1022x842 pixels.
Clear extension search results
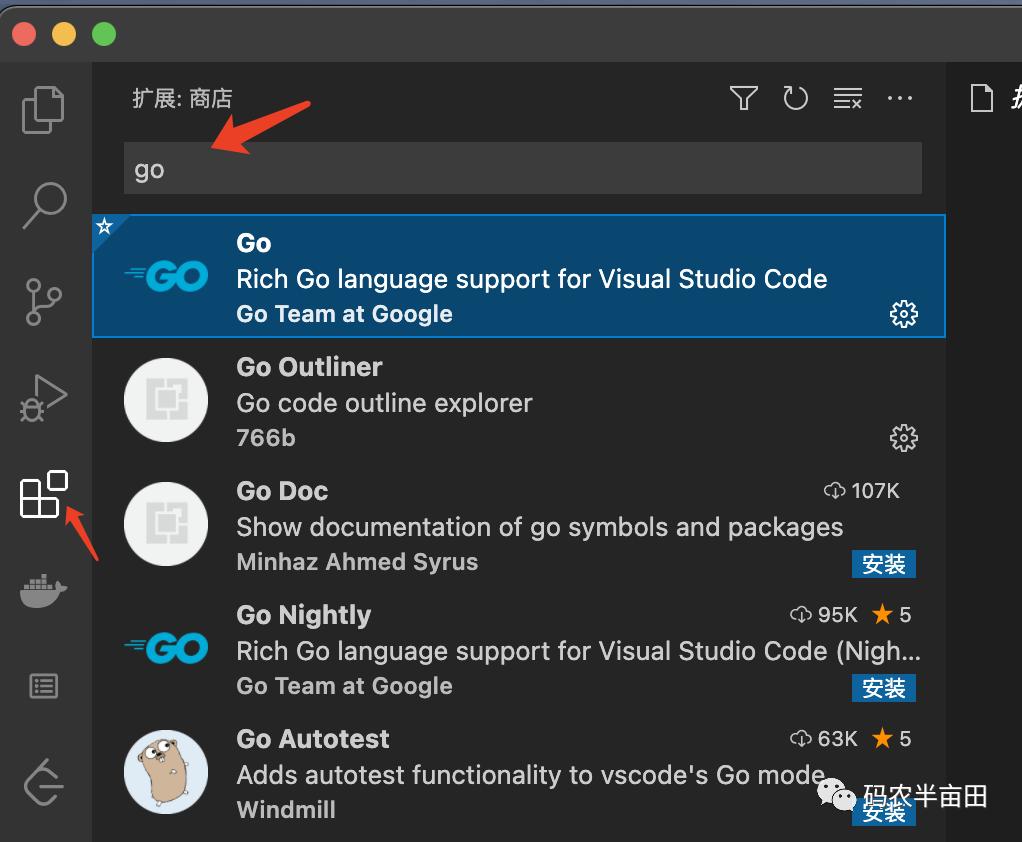point(848,98)
